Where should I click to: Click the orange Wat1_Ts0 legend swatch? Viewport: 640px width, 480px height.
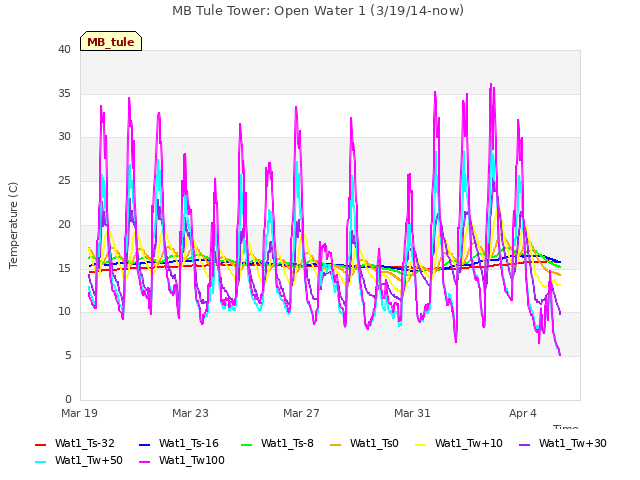point(336,444)
